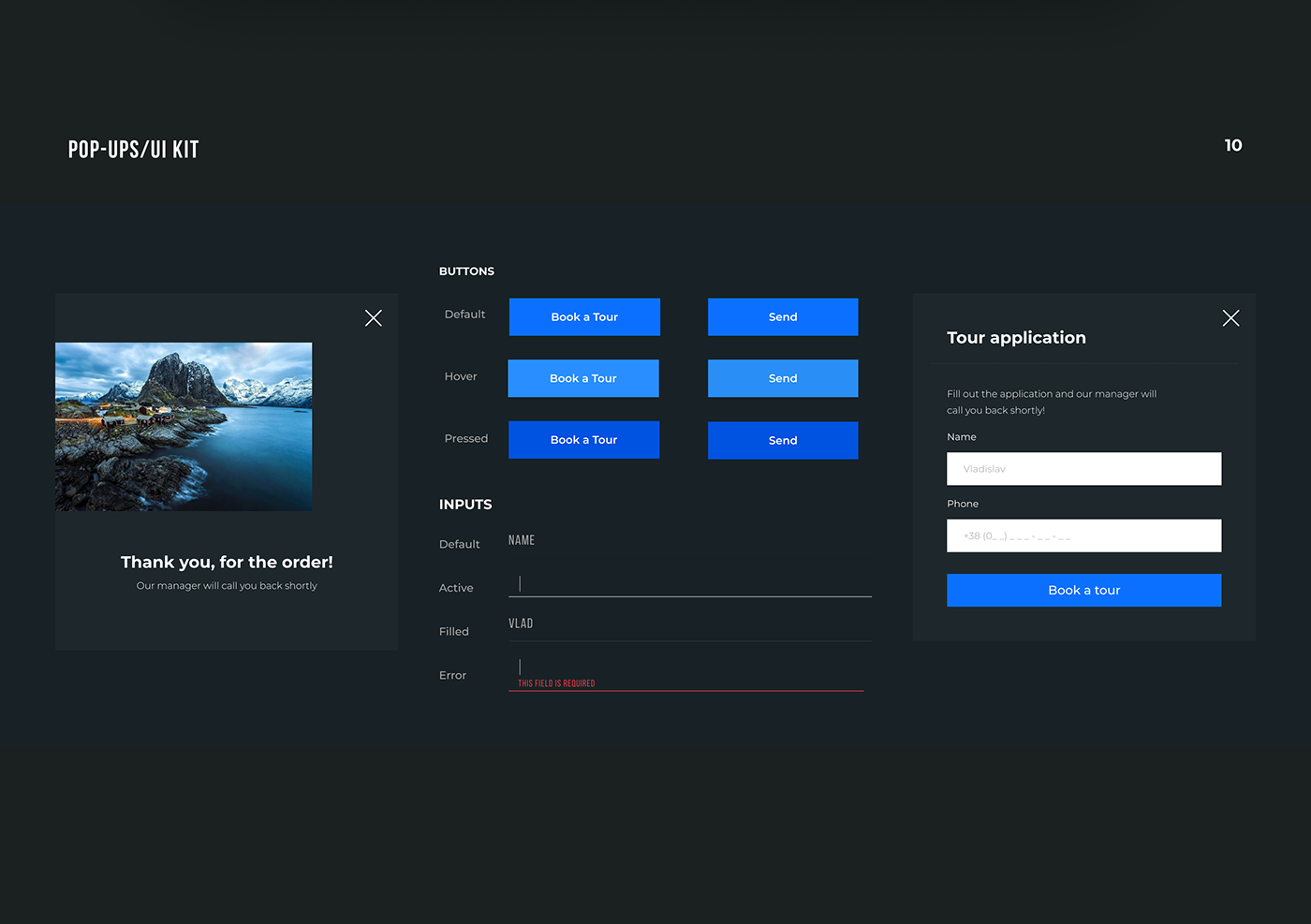Focus the Phone number input field

pyautogui.click(x=1083, y=536)
